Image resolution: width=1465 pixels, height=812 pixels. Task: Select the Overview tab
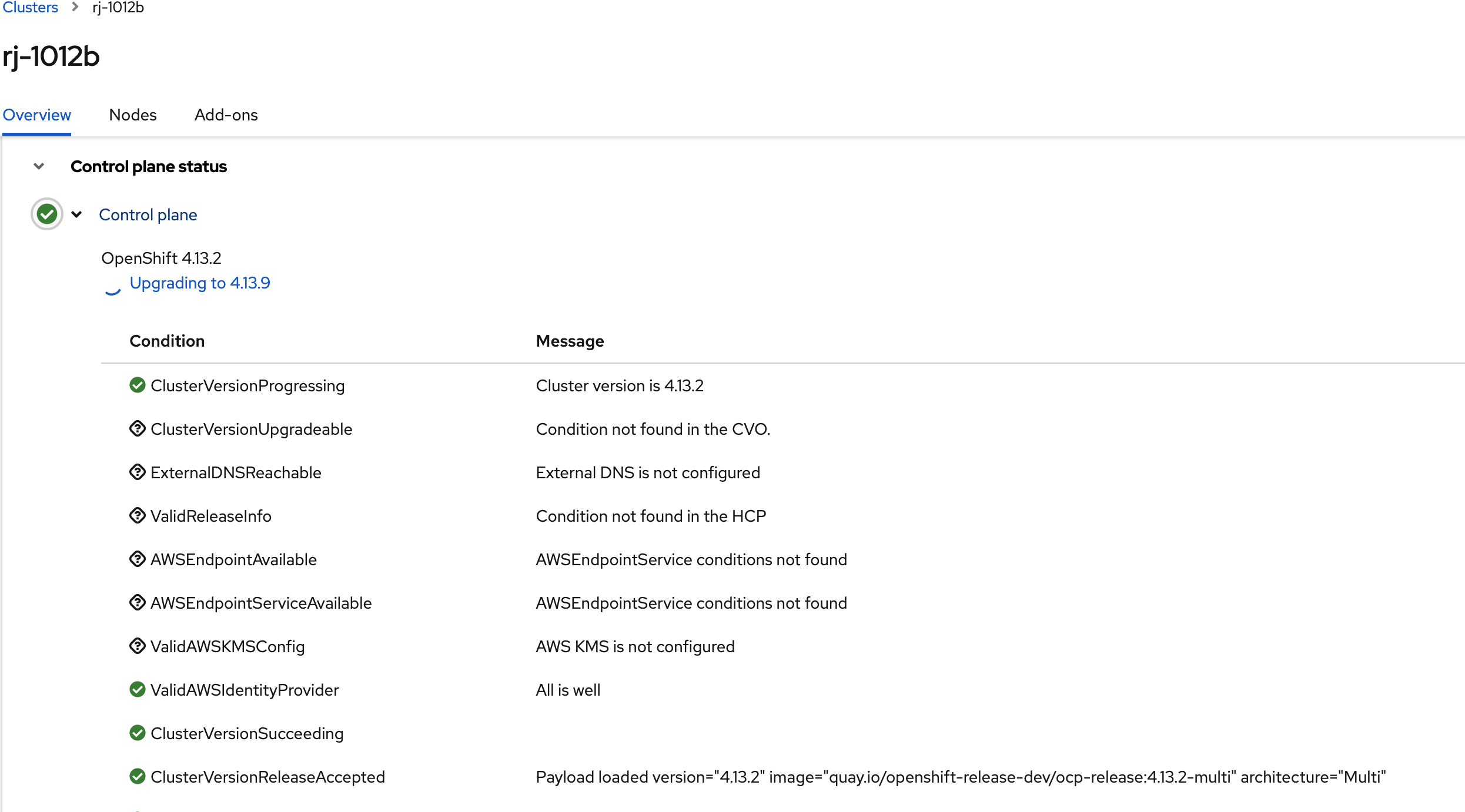tap(36, 115)
